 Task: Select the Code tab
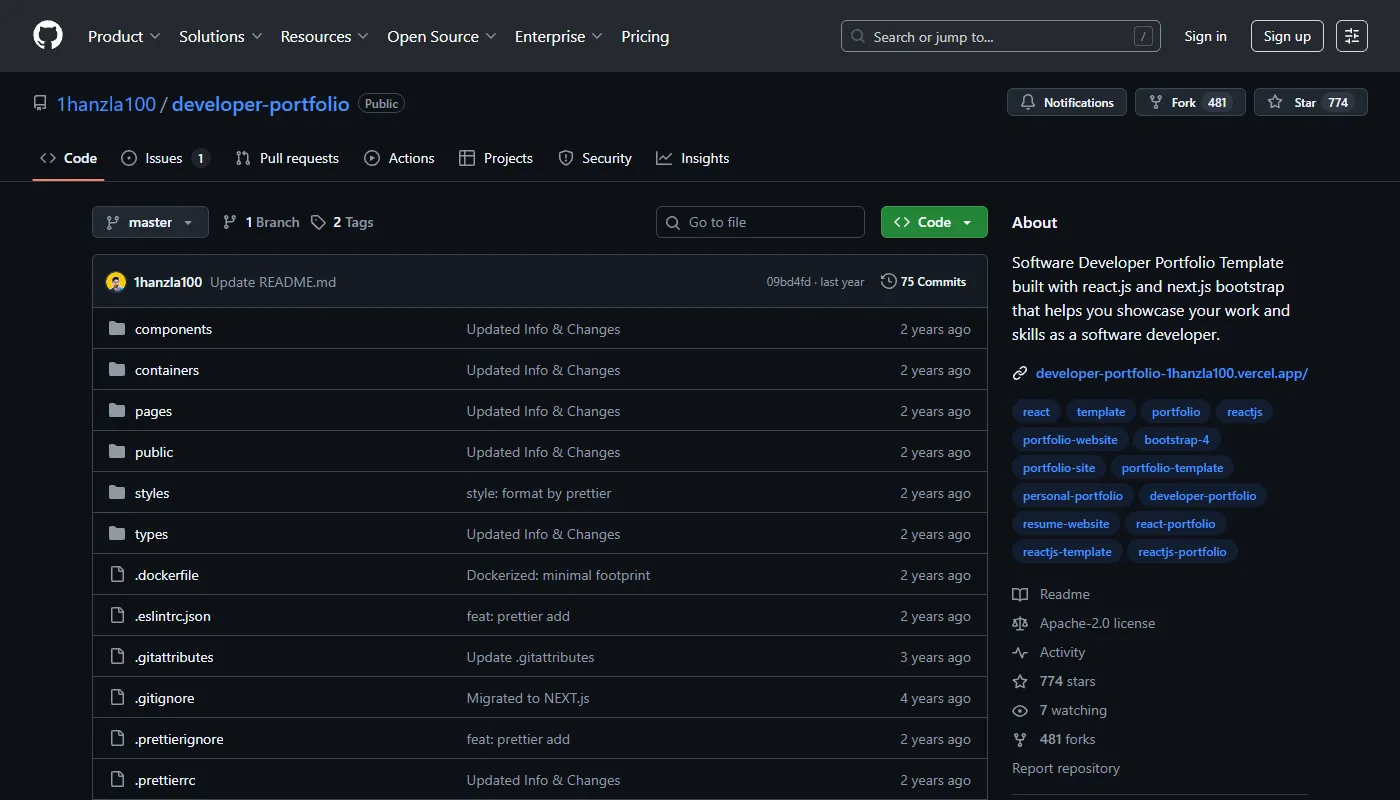(68, 158)
